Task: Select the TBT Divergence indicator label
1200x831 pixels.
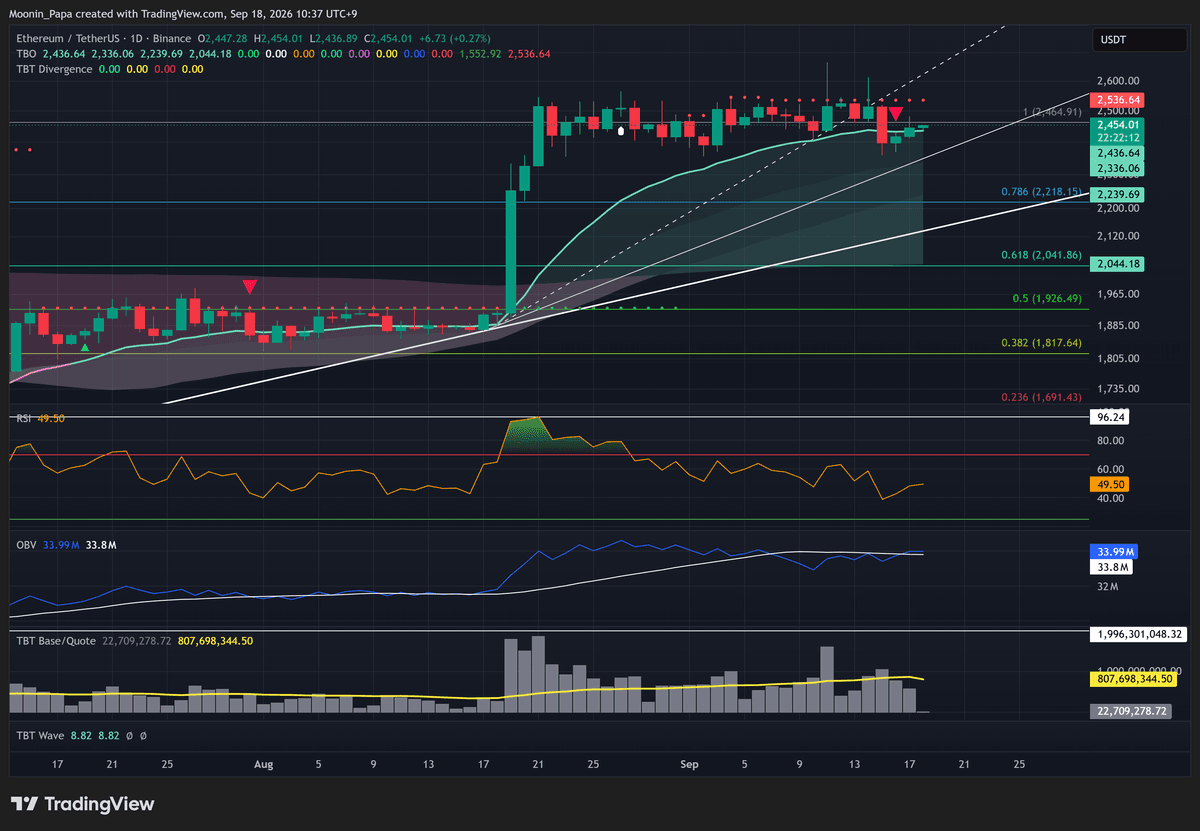Action: pos(54,69)
